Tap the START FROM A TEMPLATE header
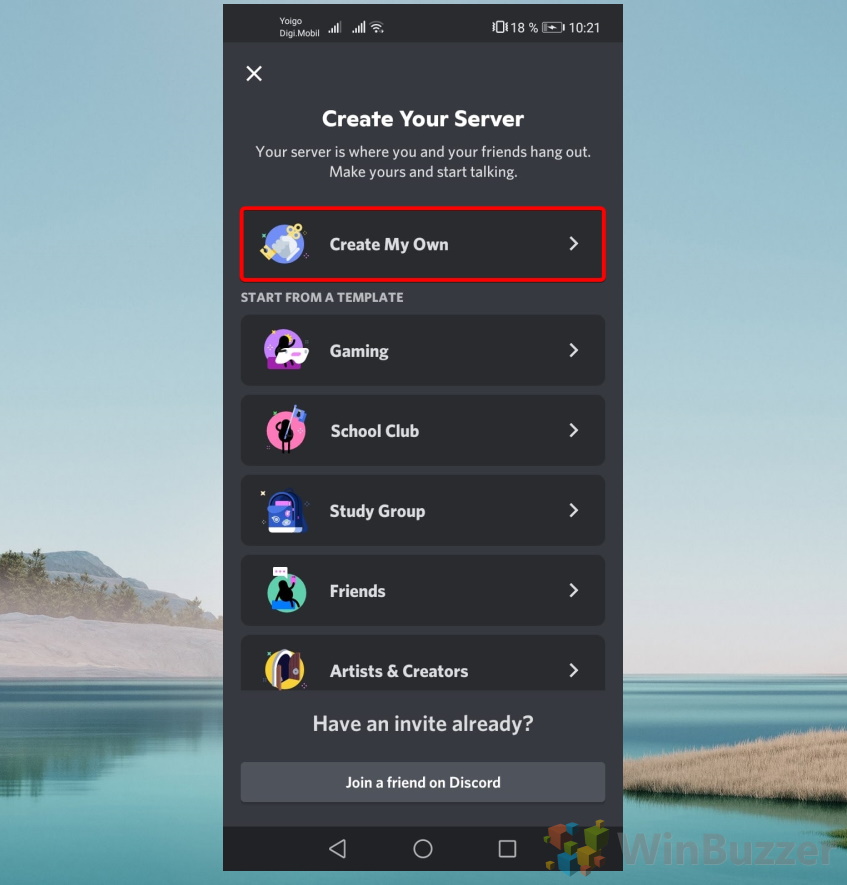Image resolution: width=847 pixels, height=885 pixels. (x=322, y=297)
